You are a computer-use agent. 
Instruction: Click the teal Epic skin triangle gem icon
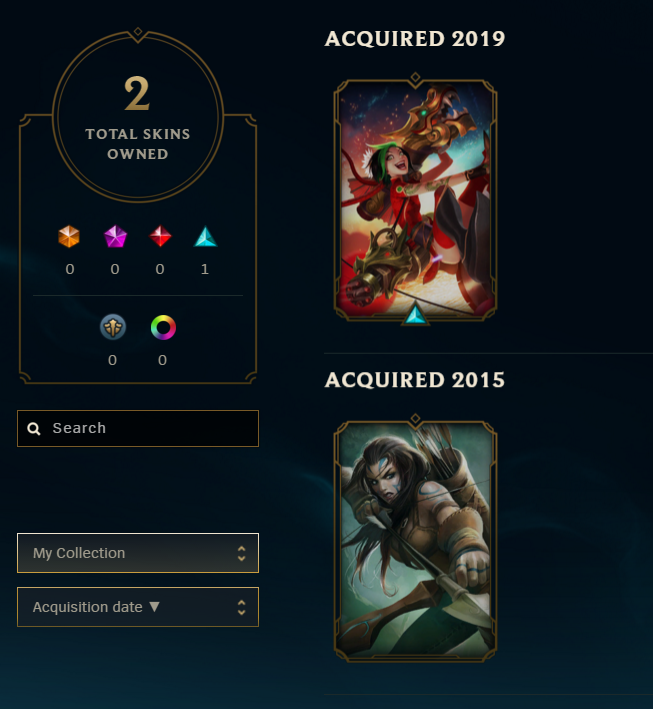click(205, 236)
